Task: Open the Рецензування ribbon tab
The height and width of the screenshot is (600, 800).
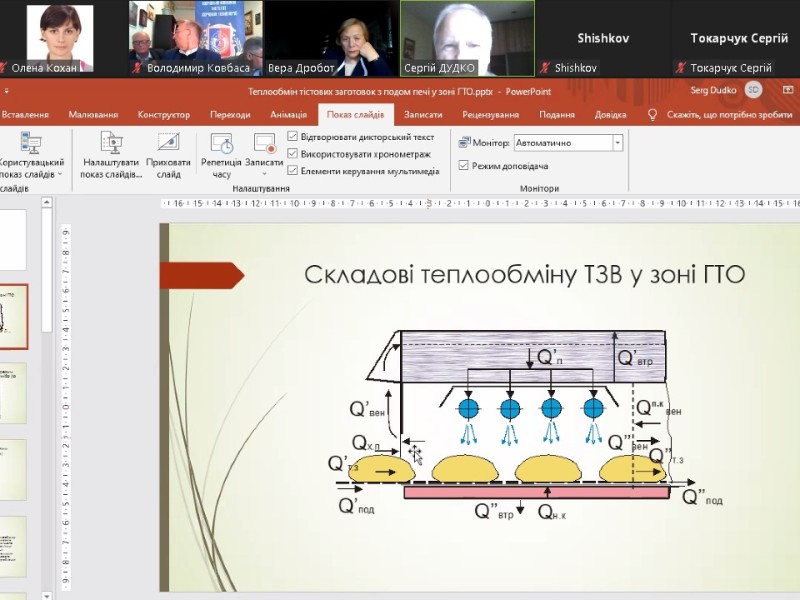Action: tap(491, 115)
